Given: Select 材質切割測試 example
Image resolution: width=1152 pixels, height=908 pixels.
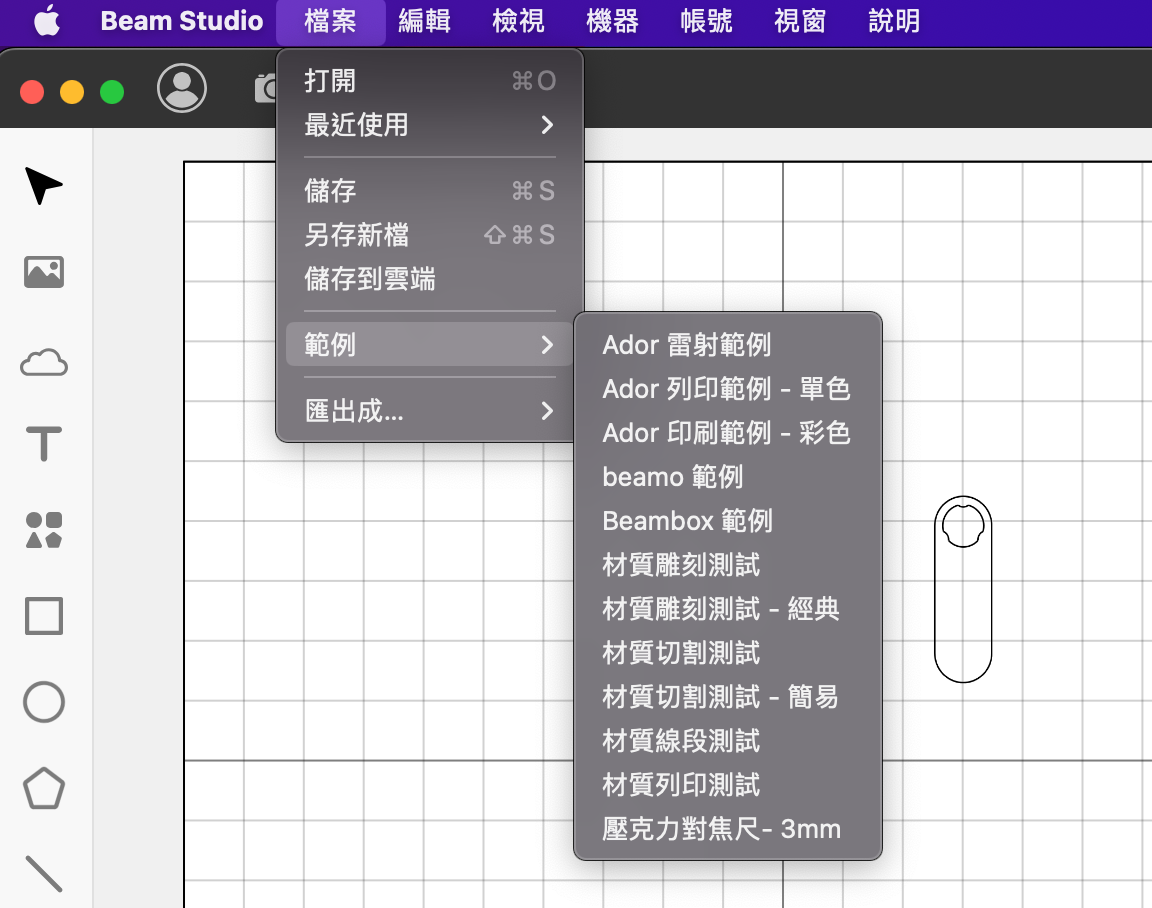Looking at the screenshot, I should tap(727, 653).
